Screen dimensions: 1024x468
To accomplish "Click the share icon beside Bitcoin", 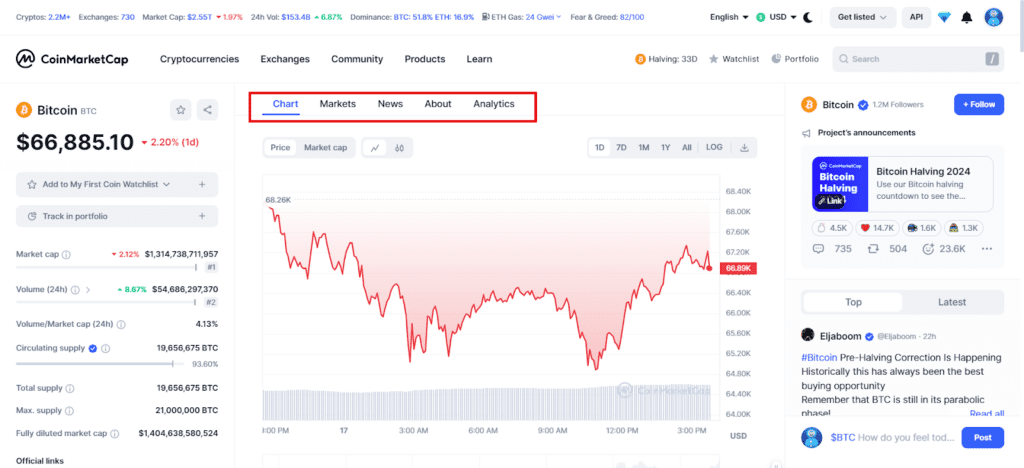I will point(208,110).
